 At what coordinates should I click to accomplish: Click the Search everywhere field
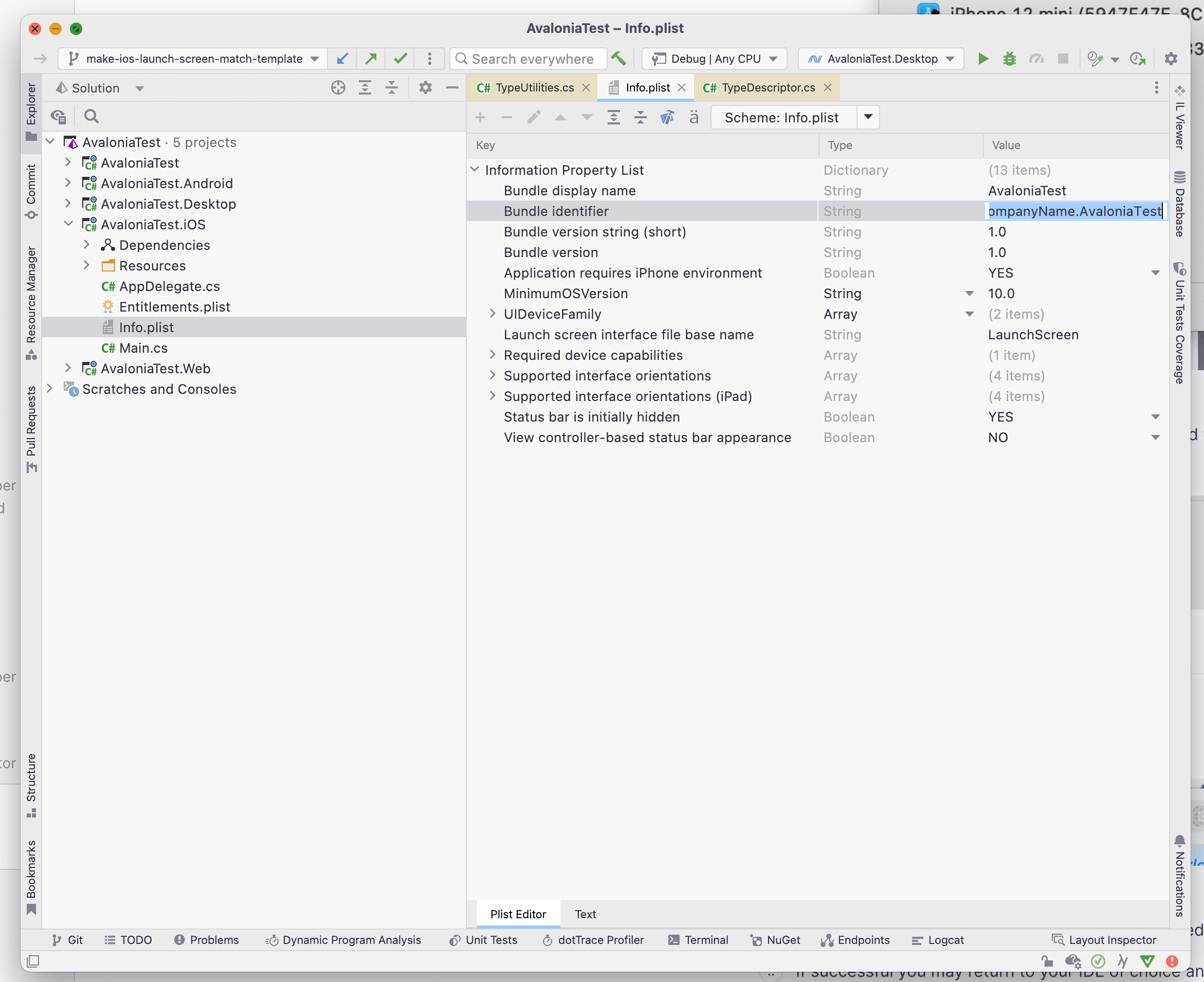click(x=532, y=59)
